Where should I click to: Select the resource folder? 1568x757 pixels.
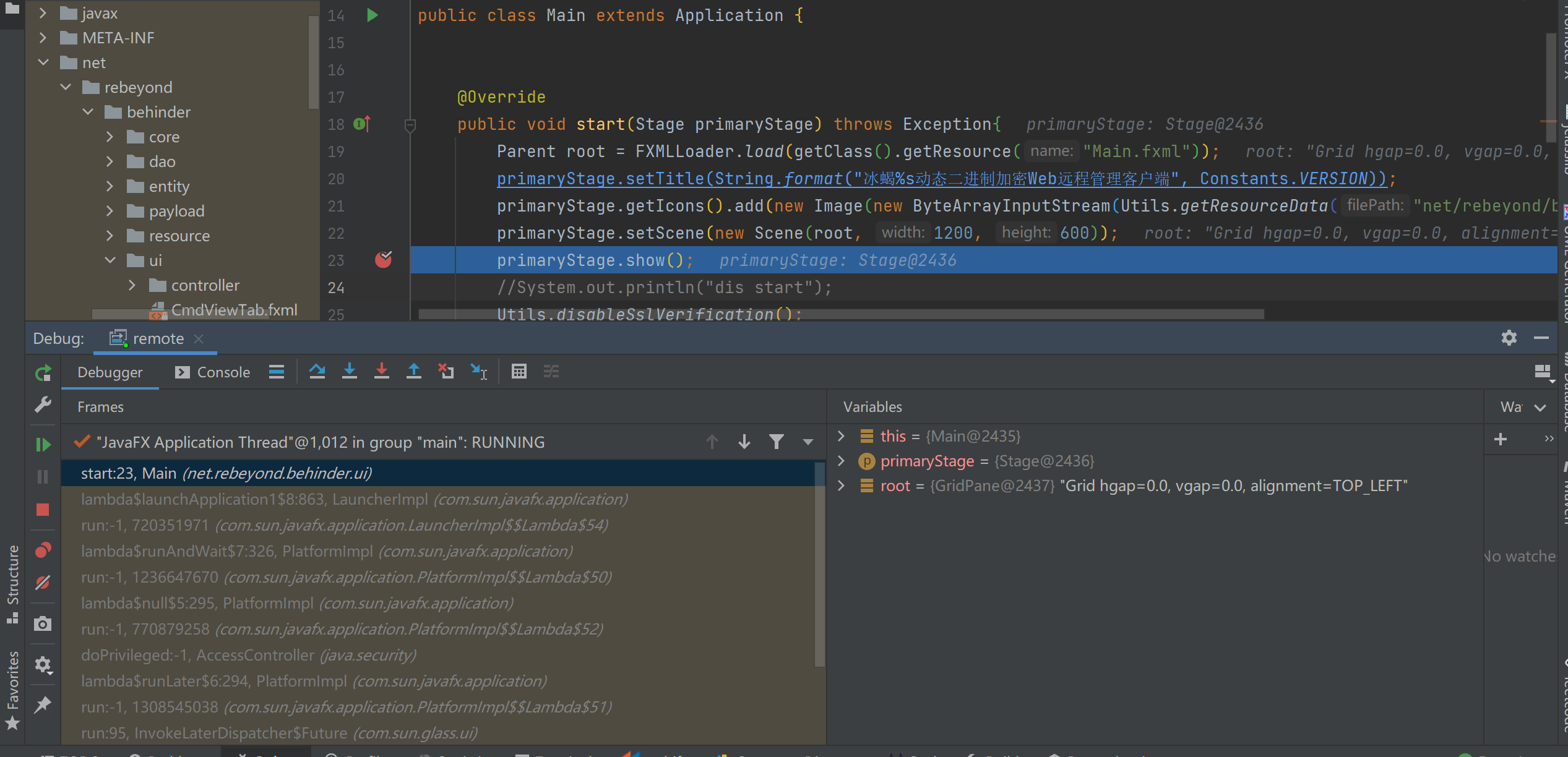[x=168, y=236]
